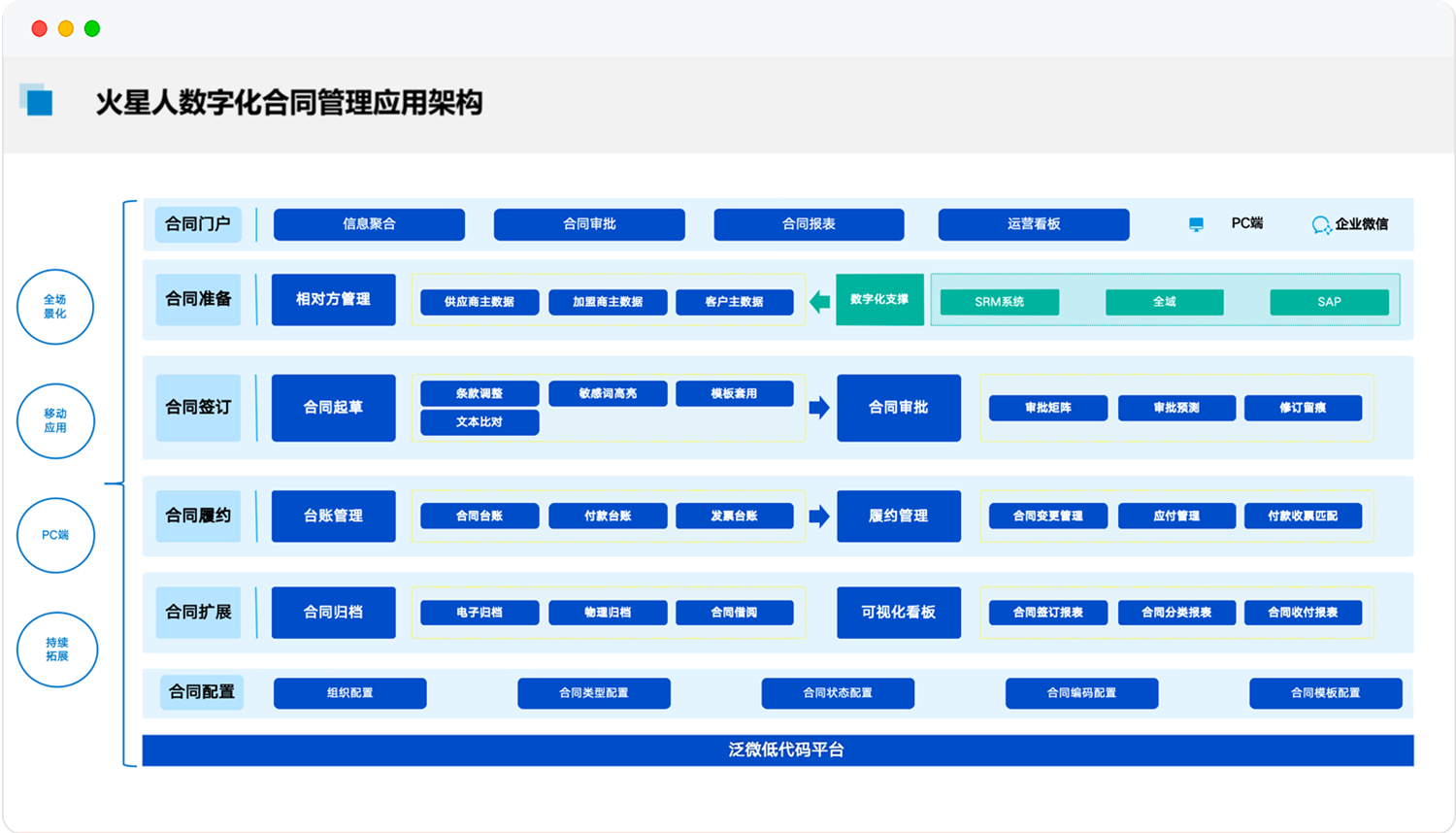Open the 可视化看板 block

point(899,613)
